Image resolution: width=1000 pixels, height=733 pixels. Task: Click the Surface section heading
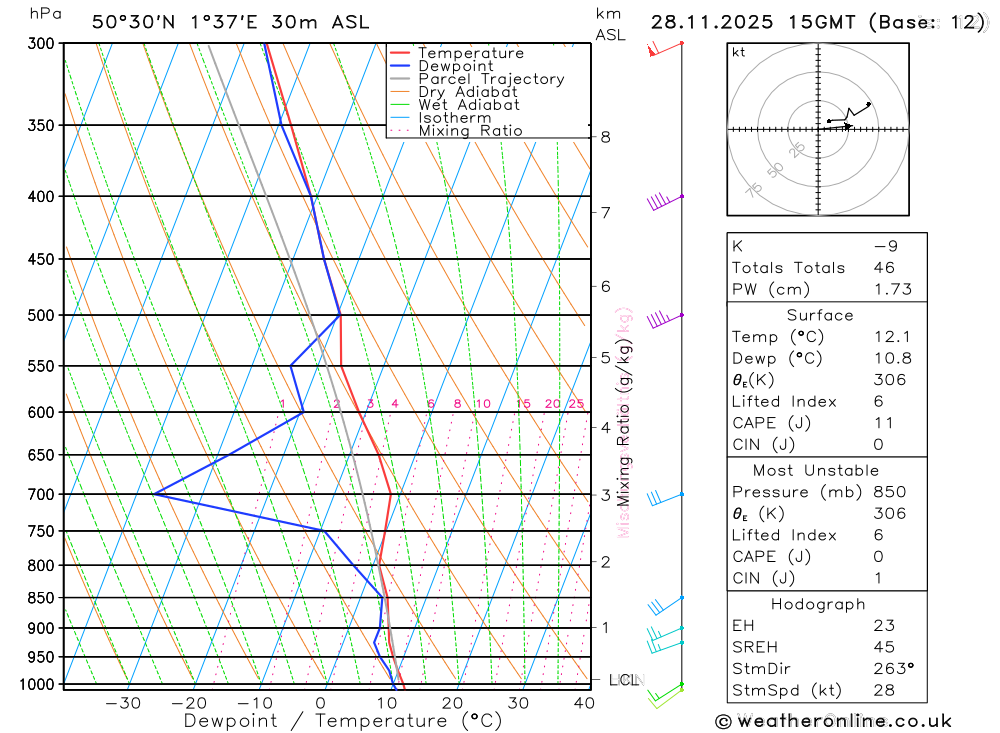pos(820,315)
